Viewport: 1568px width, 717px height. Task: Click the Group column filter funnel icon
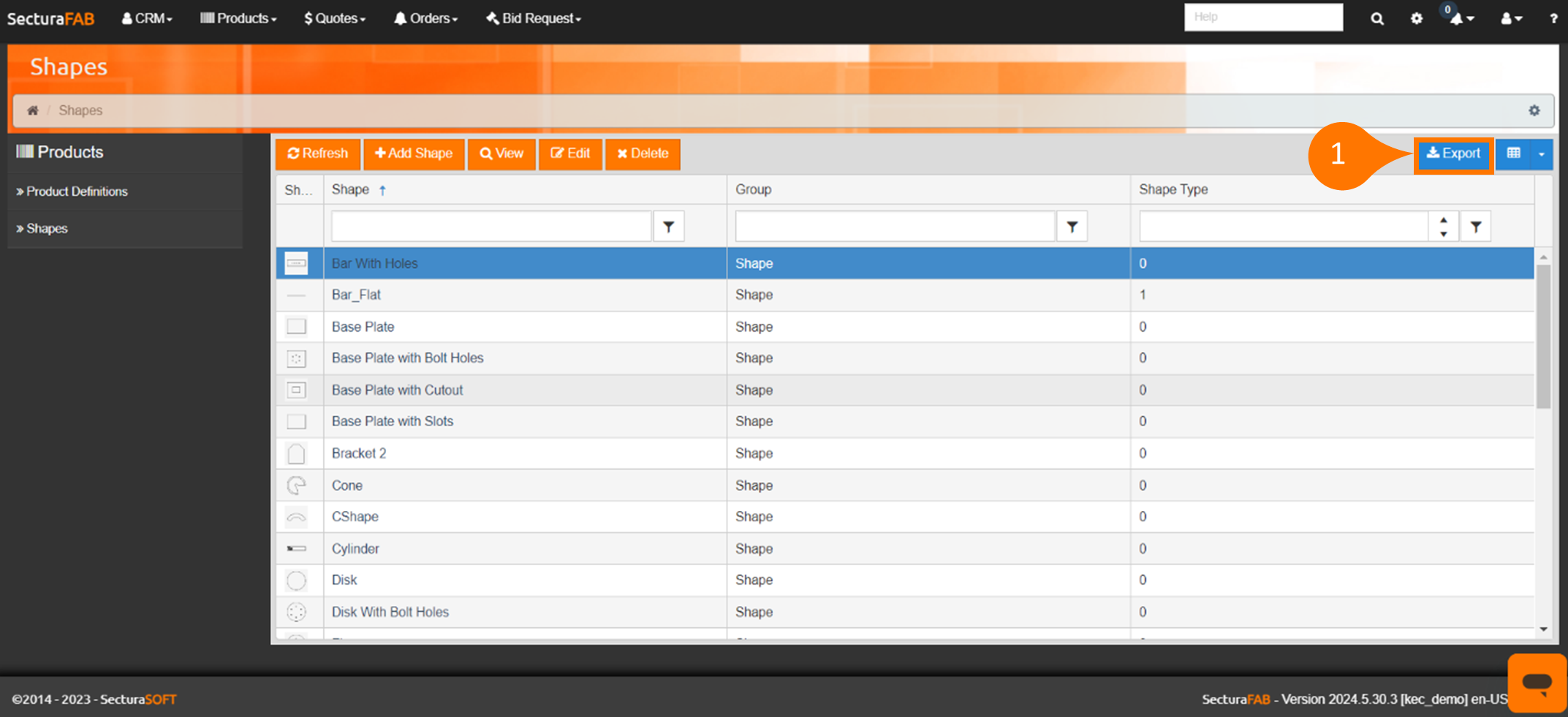click(1072, 227)
